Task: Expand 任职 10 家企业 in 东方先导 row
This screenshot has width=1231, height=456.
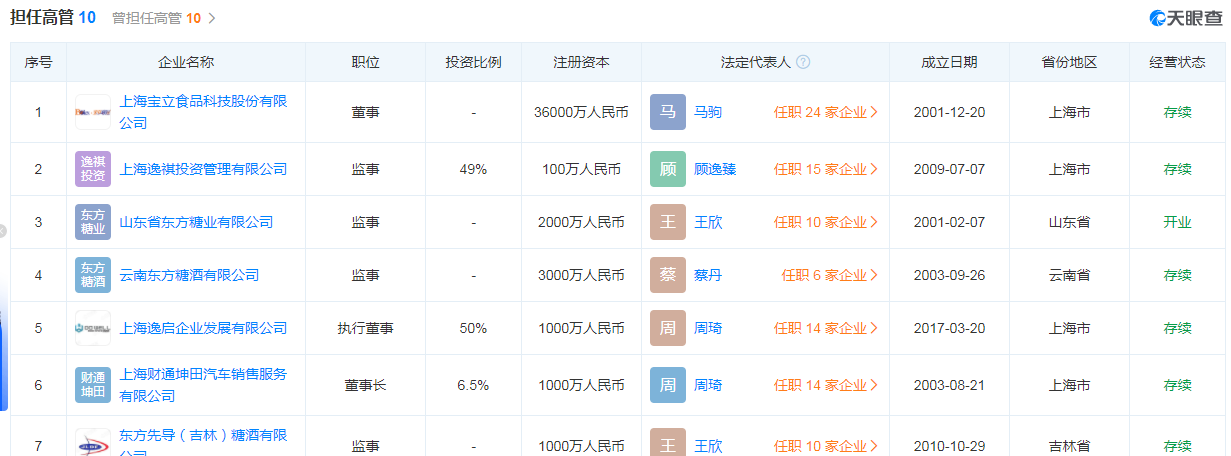Action: (826, 446)
